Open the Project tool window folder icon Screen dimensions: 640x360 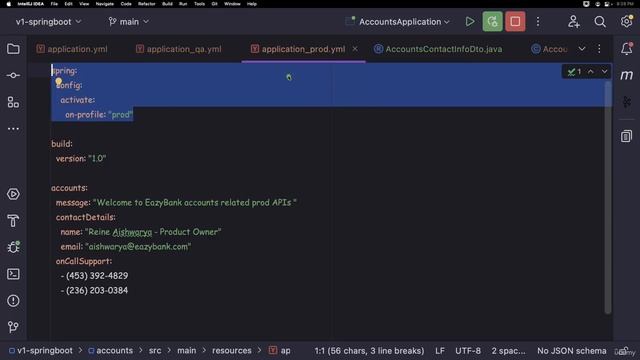13,49
